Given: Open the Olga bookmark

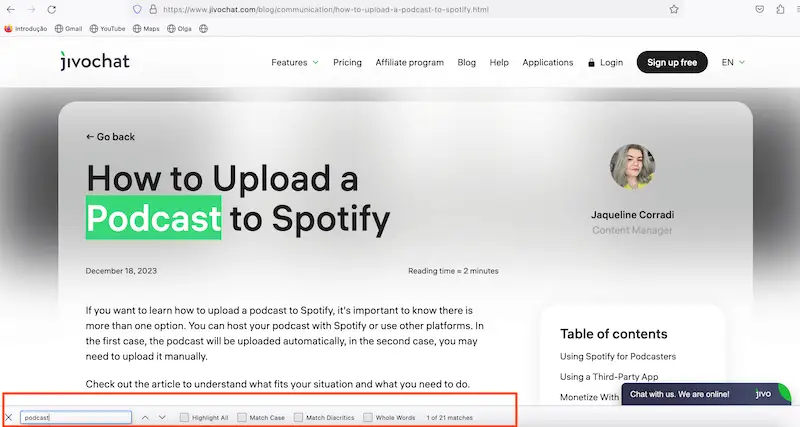Looking at the screenshot, I should (179, 29).
